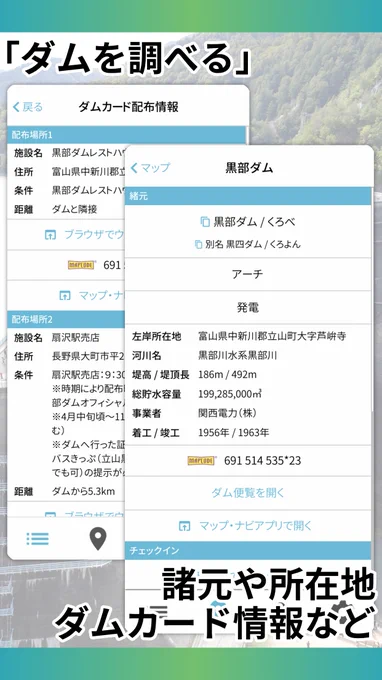Click the operator 関西電力(株)
382x680 pixels.
(x=227, y=413)
